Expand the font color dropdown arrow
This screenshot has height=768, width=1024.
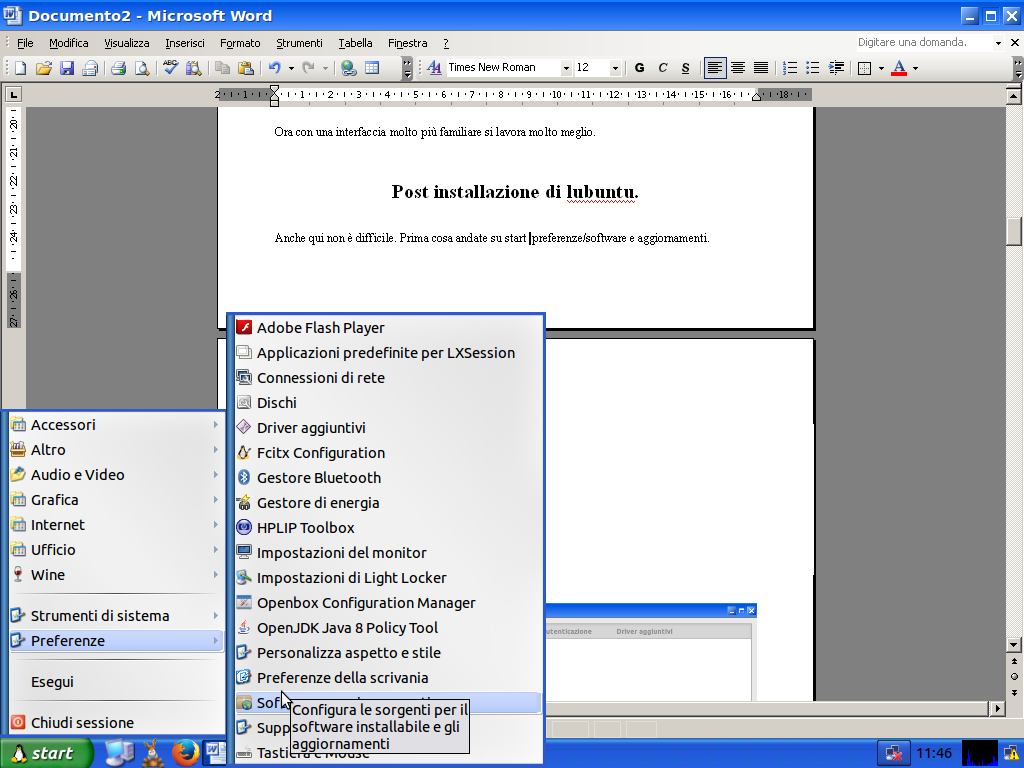coord(915,68)
